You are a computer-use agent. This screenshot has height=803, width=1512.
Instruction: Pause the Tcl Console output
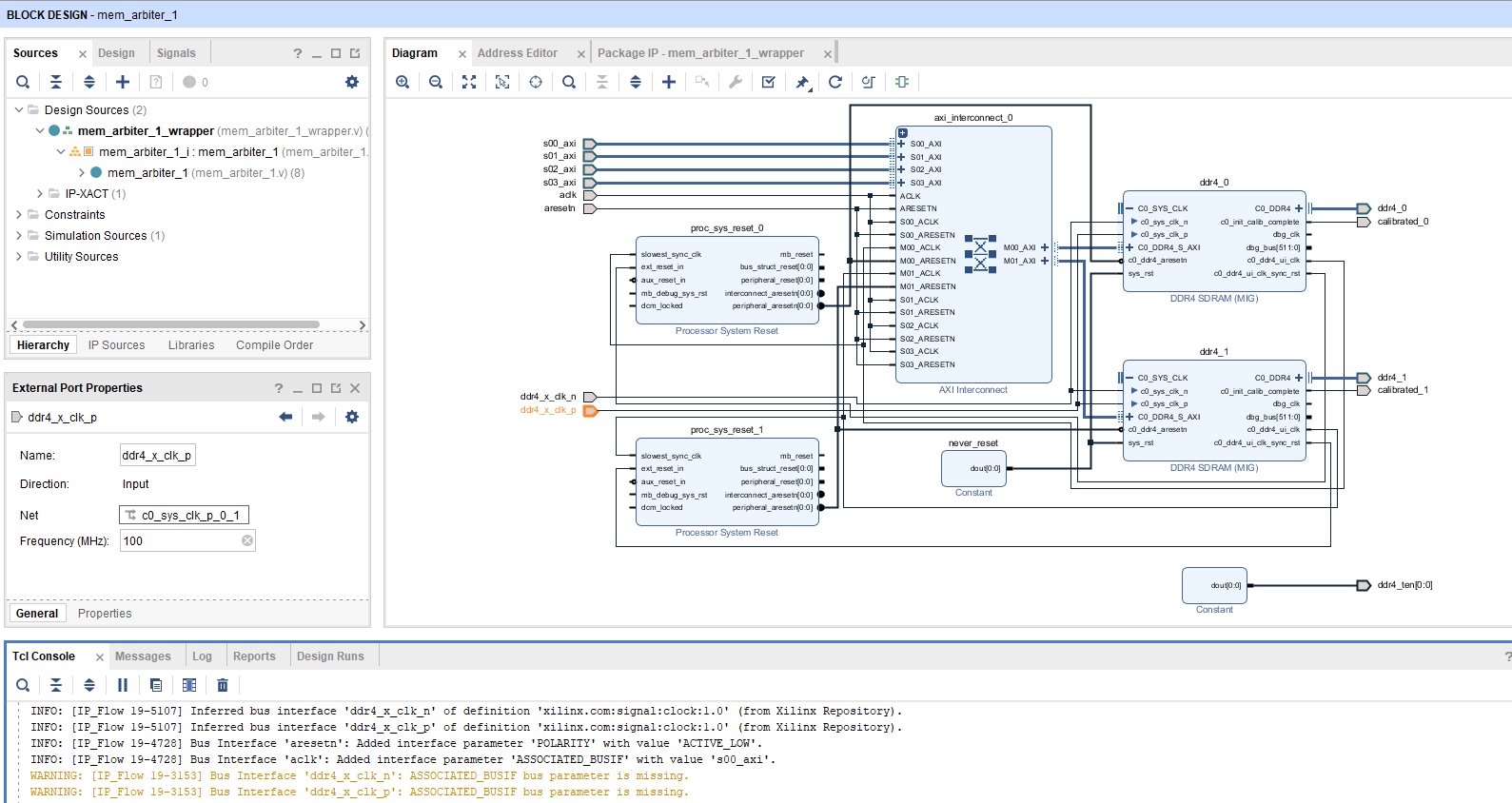coord(123,685)
